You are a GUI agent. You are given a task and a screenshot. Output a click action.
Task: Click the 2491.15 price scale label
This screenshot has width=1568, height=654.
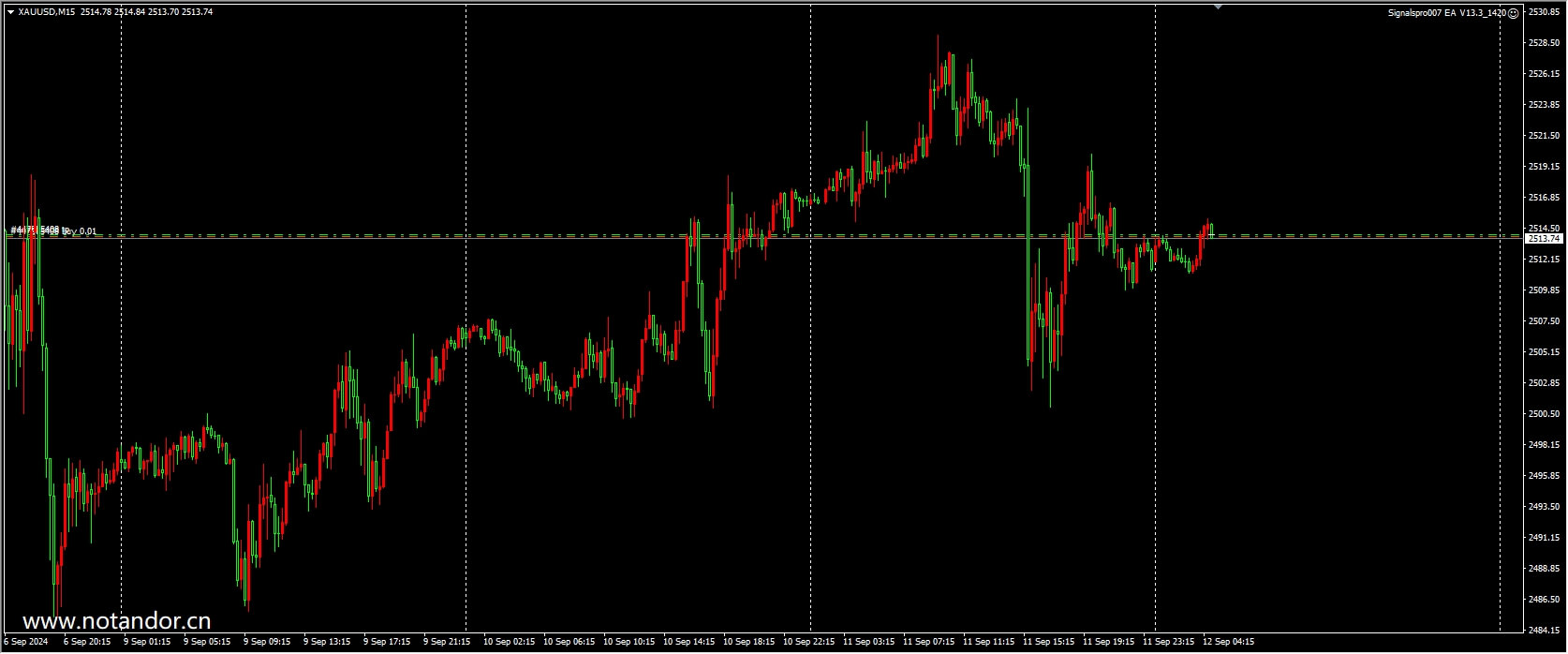point(1544,538)
